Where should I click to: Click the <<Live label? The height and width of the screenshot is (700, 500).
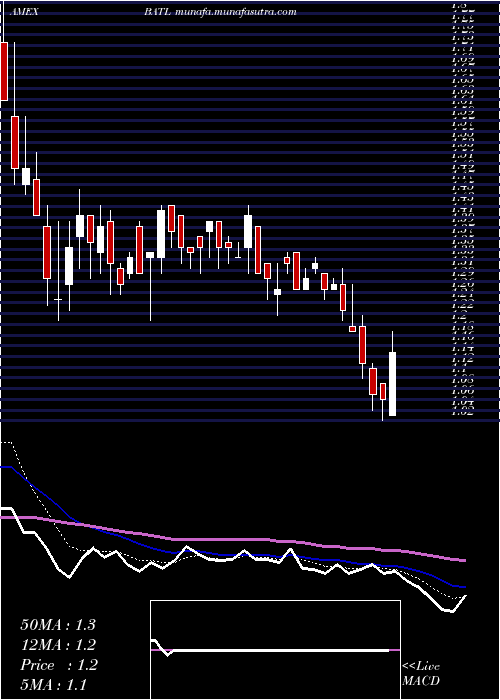coord(421,667)
